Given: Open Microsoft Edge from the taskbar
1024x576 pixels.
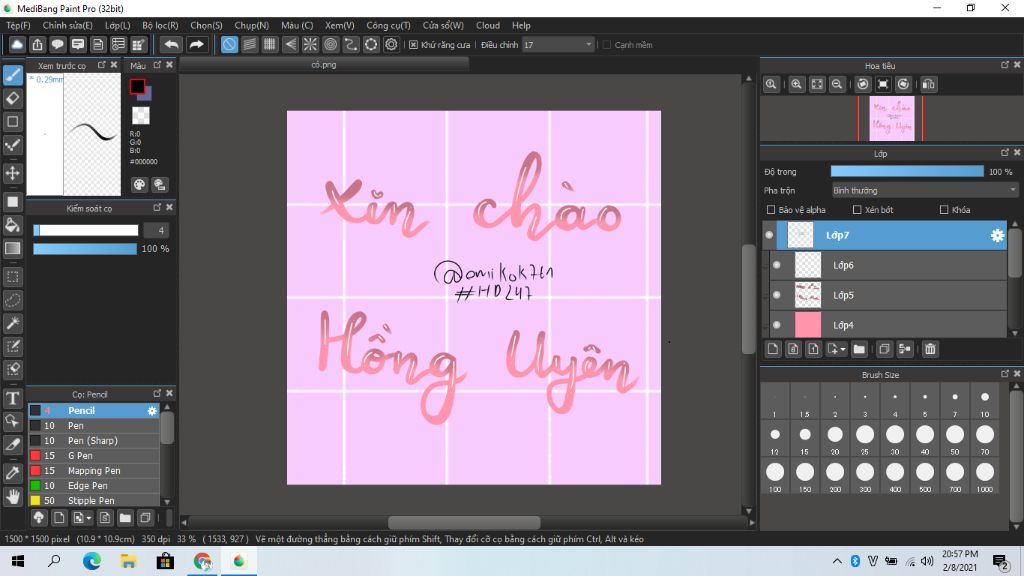Looking at the screenshot, I should (92, 561).
